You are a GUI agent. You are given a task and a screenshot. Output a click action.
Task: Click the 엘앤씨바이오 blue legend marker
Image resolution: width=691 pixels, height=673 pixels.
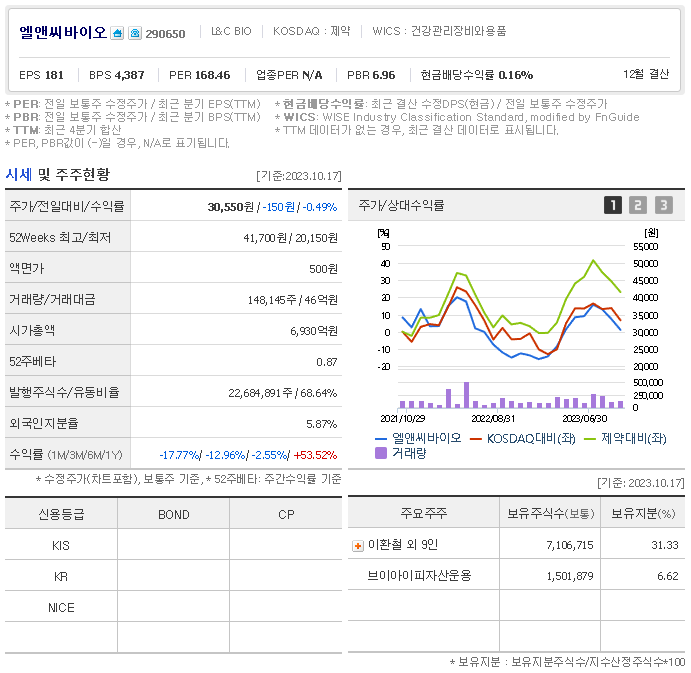click(x=381, y=439)
